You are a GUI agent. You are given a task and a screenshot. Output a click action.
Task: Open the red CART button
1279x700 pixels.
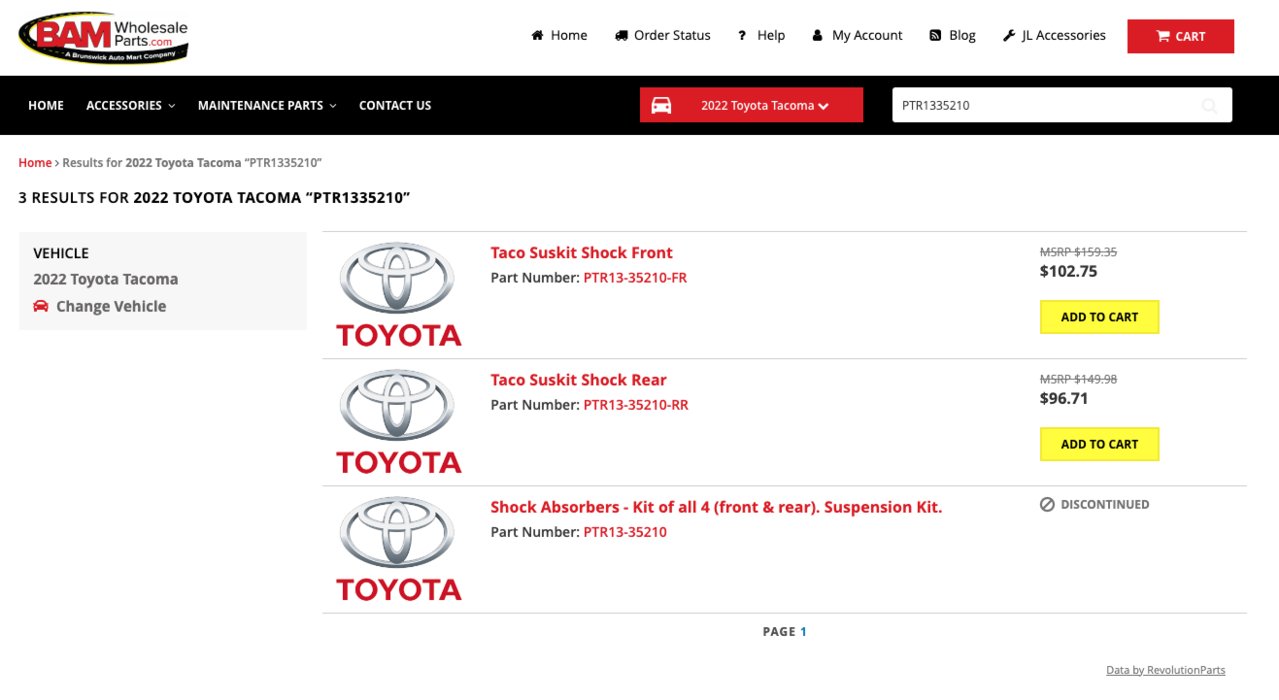pyautogui.click(x=1180, y=36)
